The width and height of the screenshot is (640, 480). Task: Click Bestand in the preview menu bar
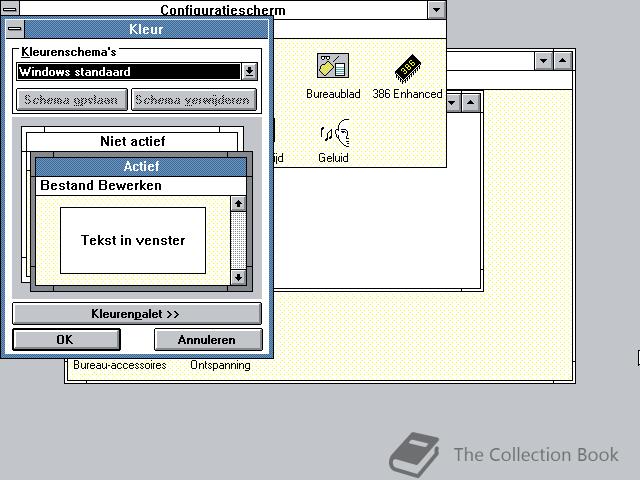(67, 185)
